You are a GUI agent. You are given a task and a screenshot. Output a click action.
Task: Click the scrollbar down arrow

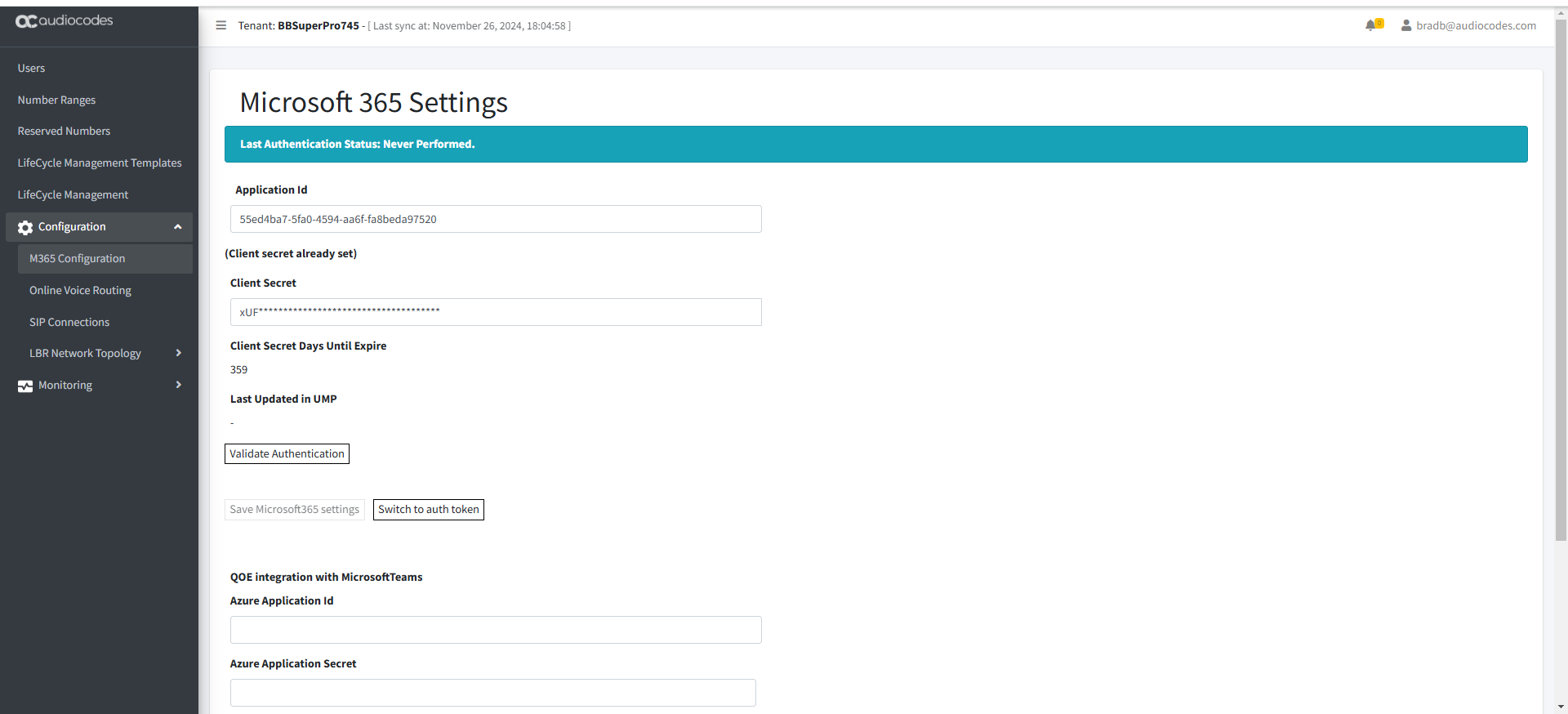(x=1561, y=707)
